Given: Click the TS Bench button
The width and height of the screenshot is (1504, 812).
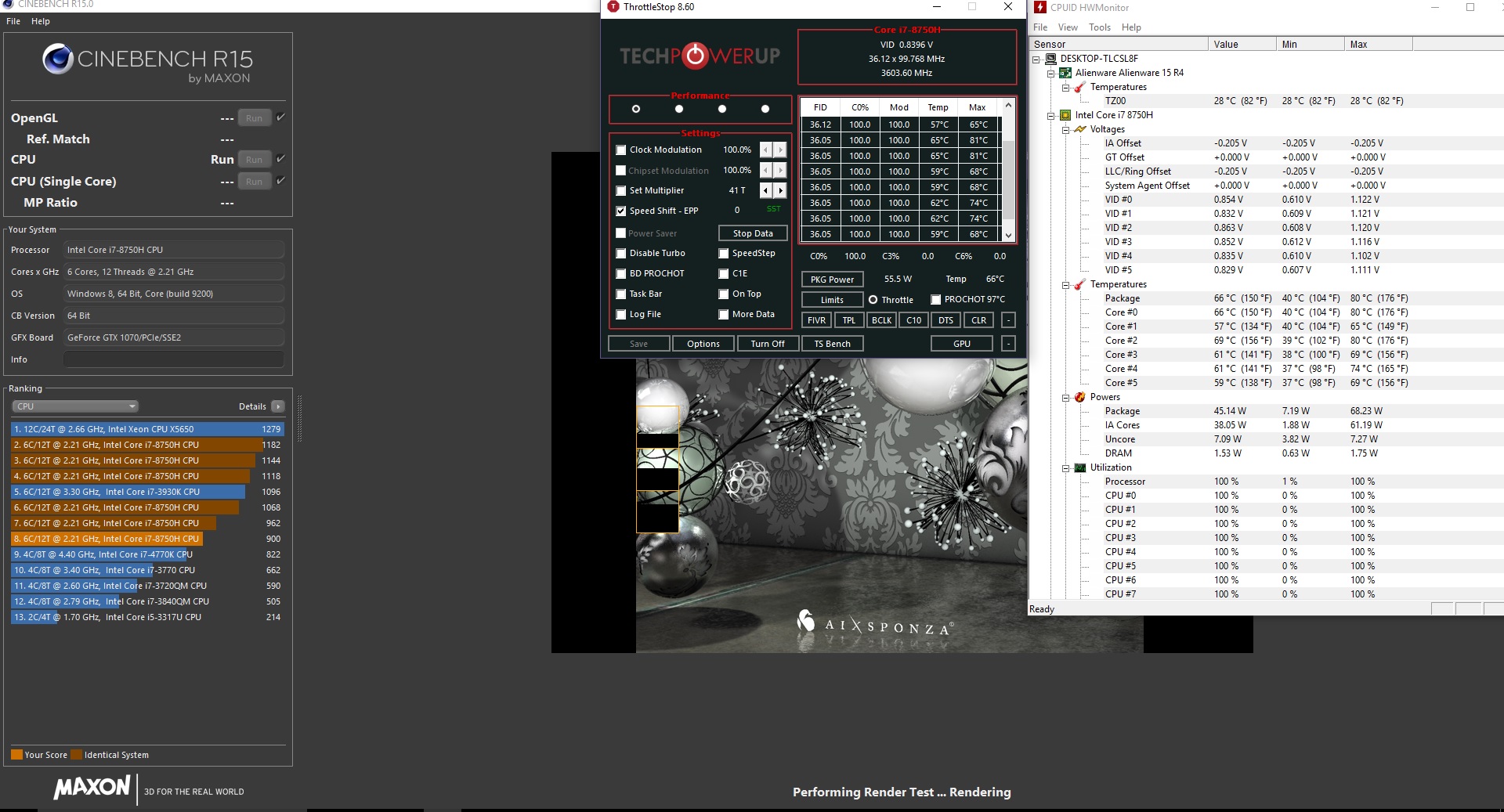Looking at the screenshot, I should tap(832, 344).
